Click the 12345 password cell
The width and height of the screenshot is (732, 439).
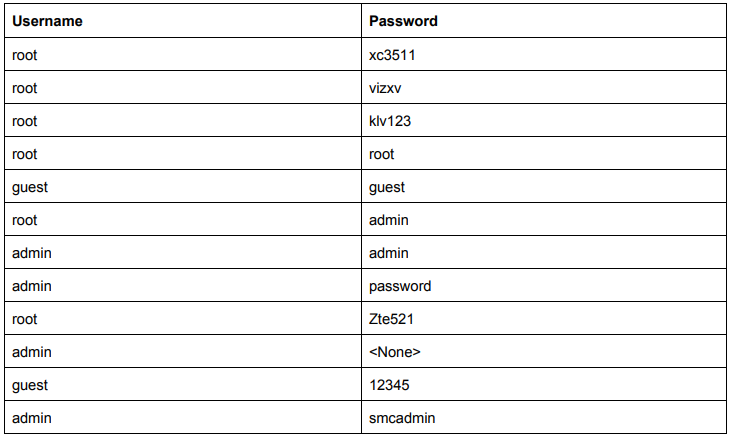pos(388,385)
